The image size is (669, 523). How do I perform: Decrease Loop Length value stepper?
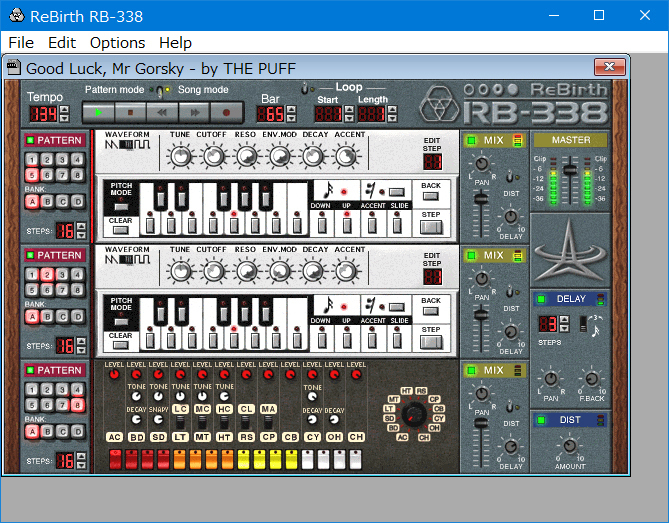coord(392,118)
